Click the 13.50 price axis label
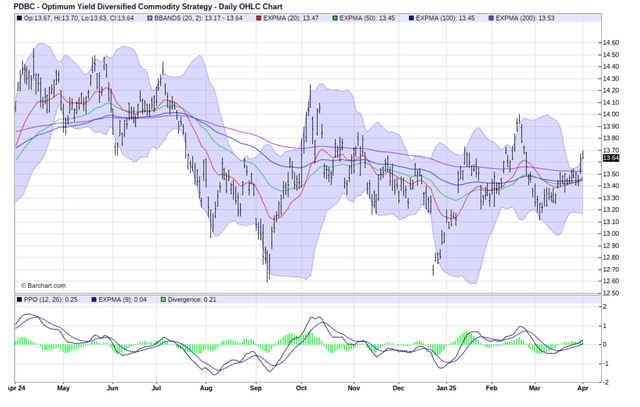This screenshot has width=640, height=407. tap(611, 174)
